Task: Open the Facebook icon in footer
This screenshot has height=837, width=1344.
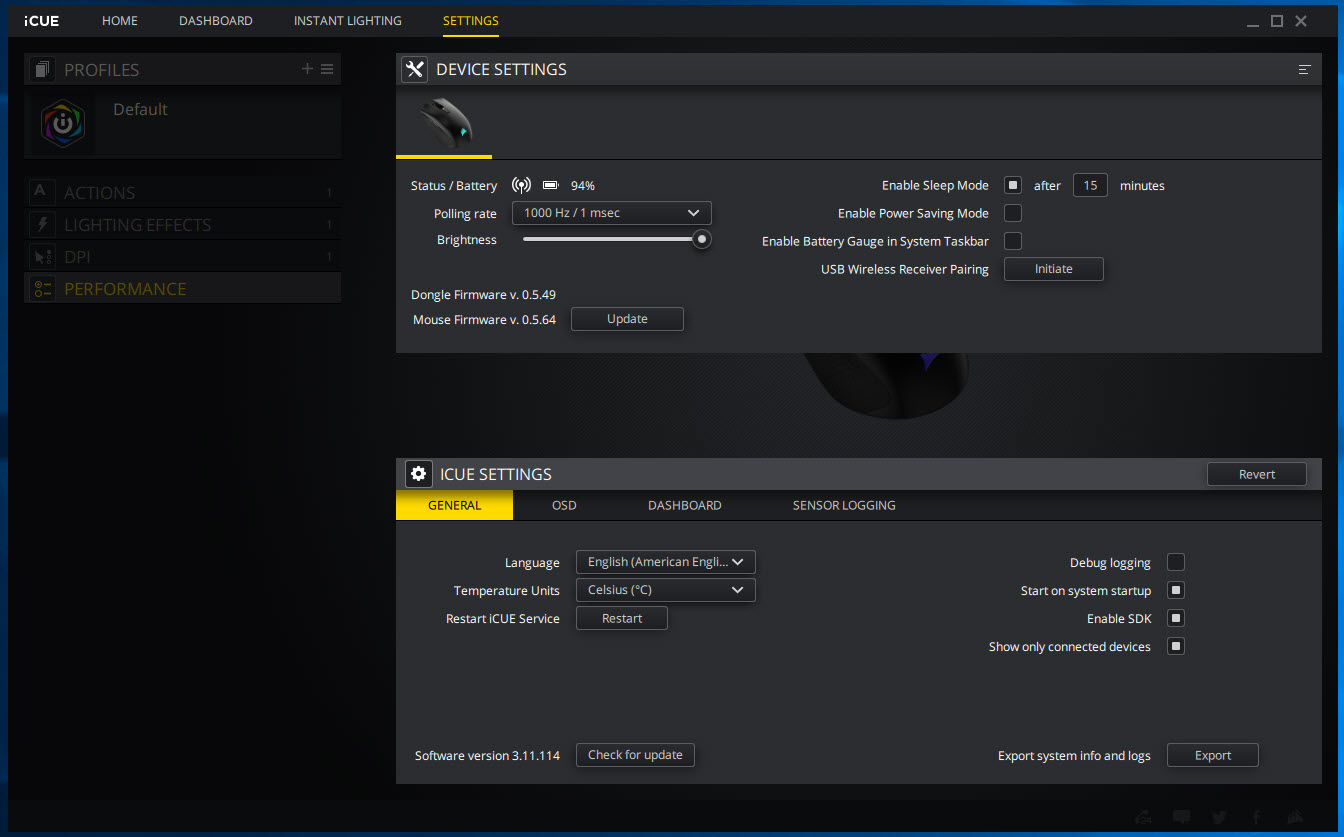Action: [x=1256, y=817]
